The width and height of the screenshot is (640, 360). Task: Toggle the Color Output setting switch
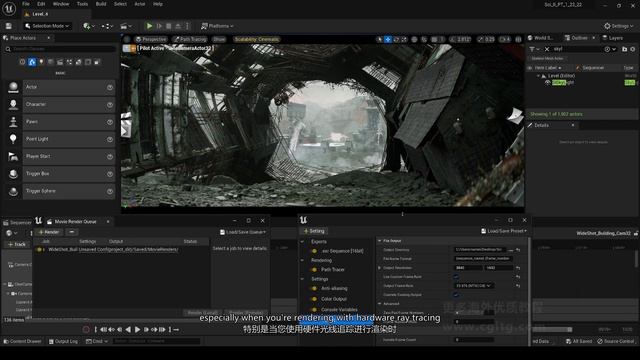point(314,299)
